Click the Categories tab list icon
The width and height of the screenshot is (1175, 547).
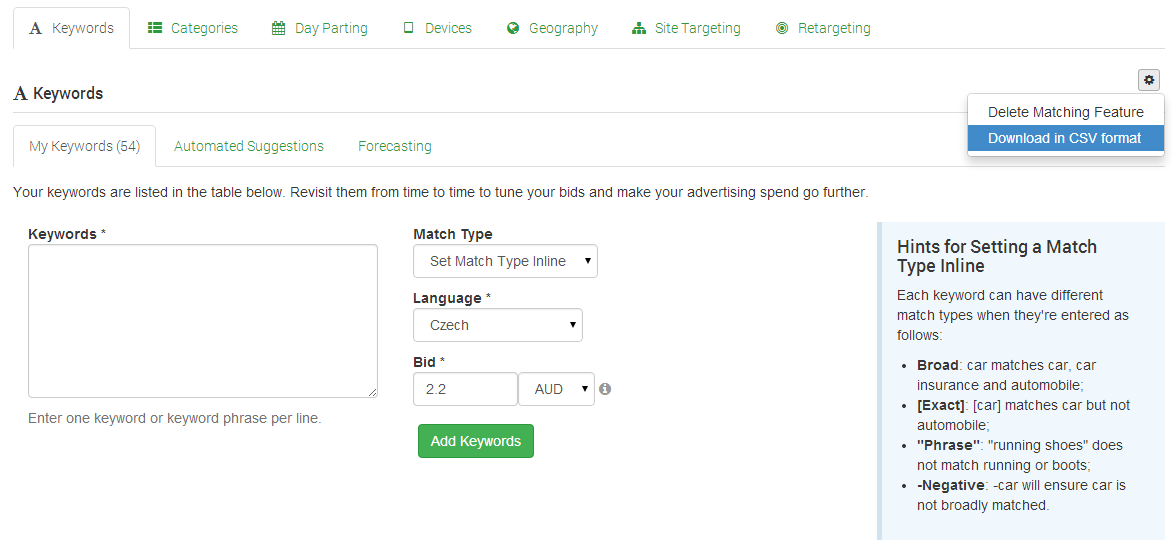(x=155, y=28)
